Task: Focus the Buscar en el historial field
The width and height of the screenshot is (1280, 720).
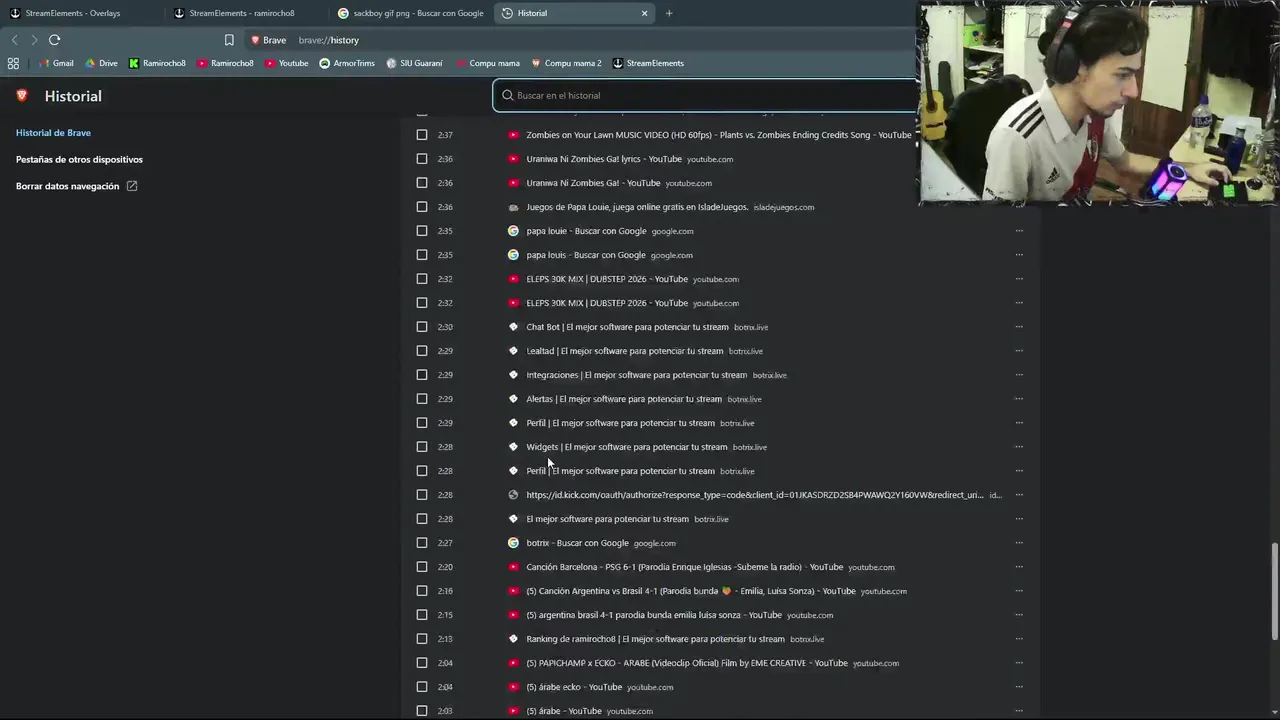Action: tap(706, 95)
